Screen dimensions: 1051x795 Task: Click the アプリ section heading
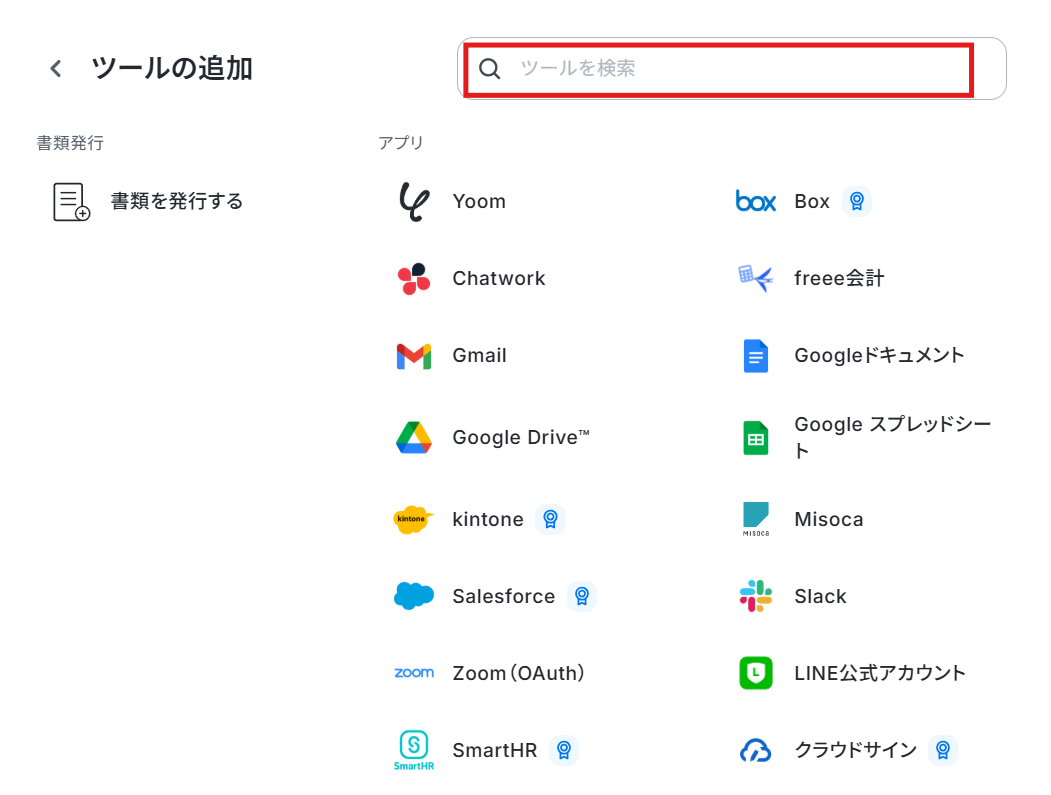(x=401, y=143)
